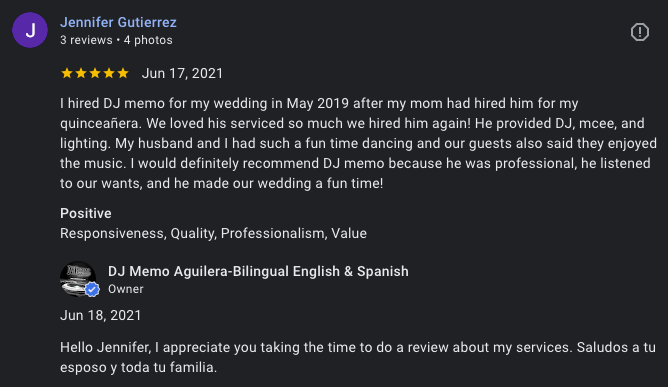Click the owner's "Hello Jennifer" reply text

[358, 357]
